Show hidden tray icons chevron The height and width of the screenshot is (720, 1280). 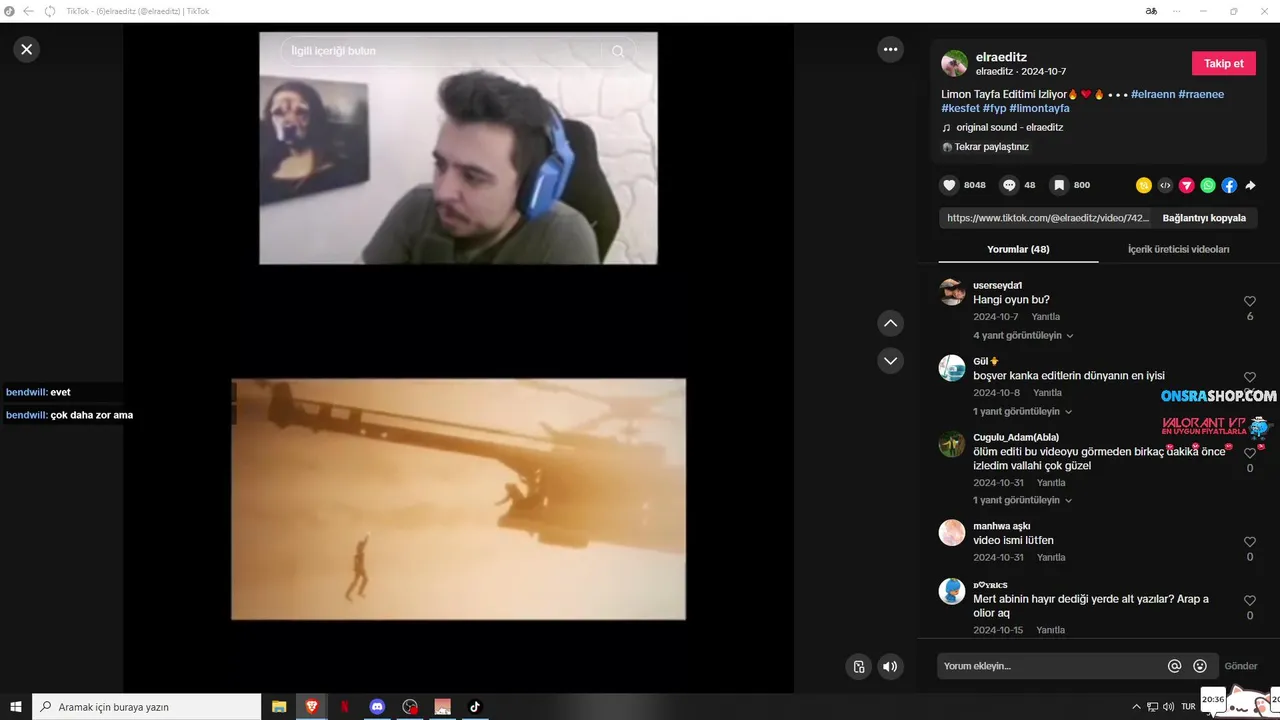pyautogui.click(x=1136, y=706)
